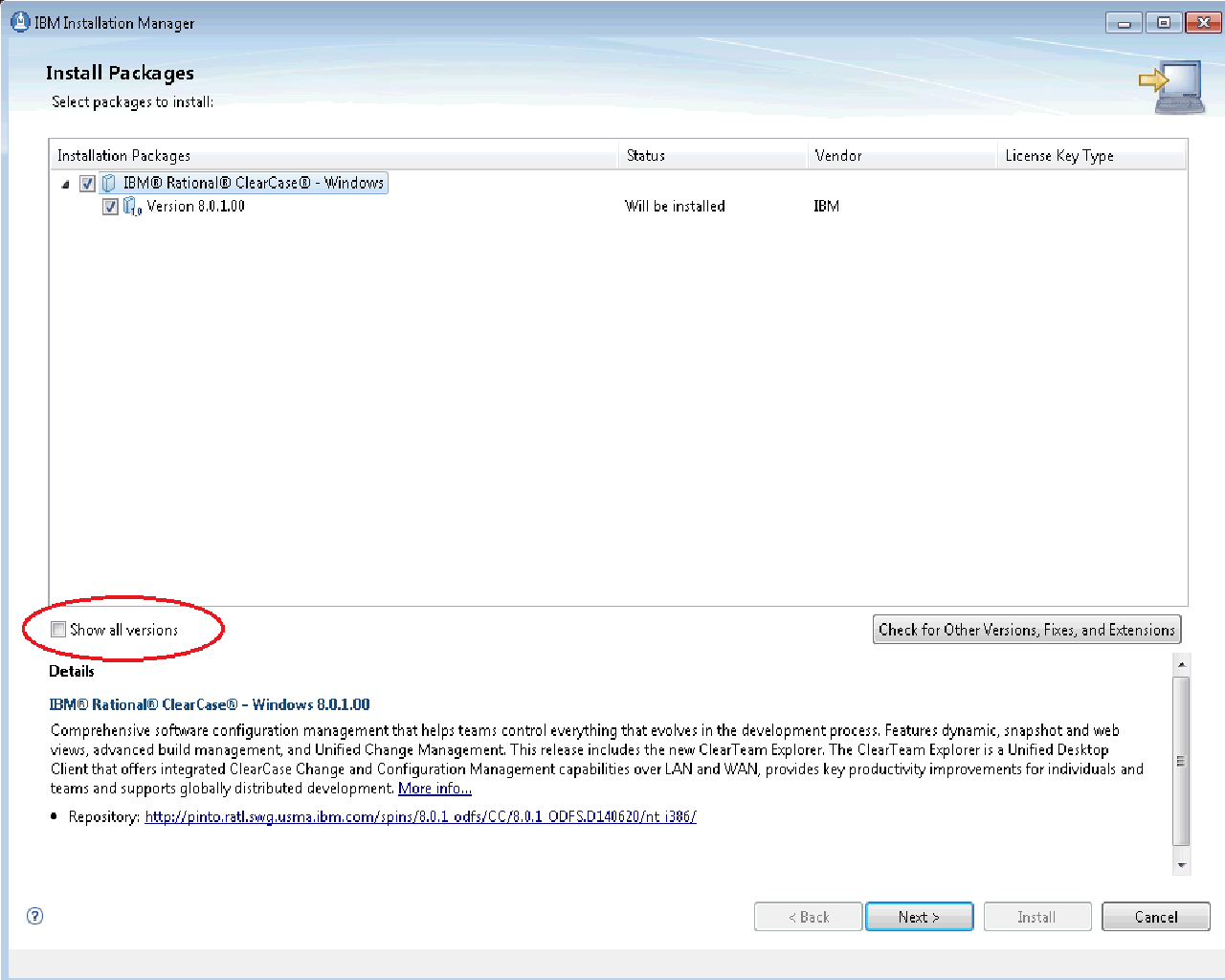The image size is (1225, 980).
Task: Click the IBM vendor cell
Action: point(826,206)
